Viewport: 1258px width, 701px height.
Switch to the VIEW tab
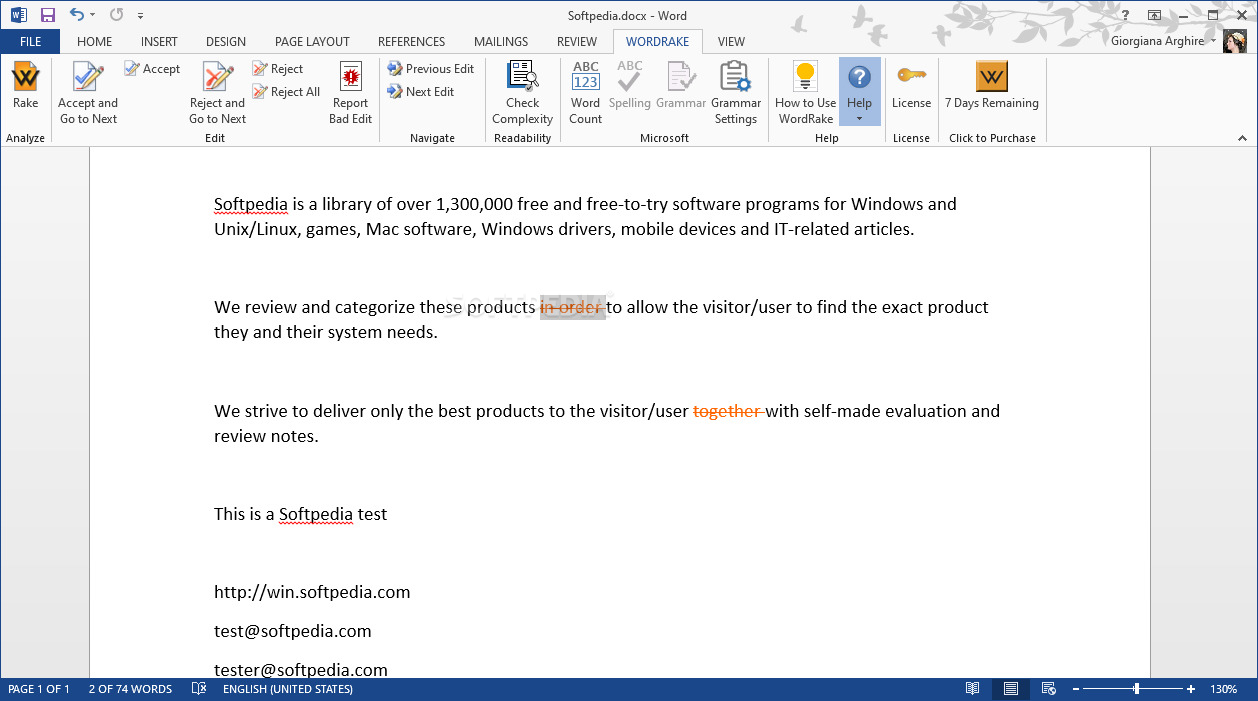point(731,42)
